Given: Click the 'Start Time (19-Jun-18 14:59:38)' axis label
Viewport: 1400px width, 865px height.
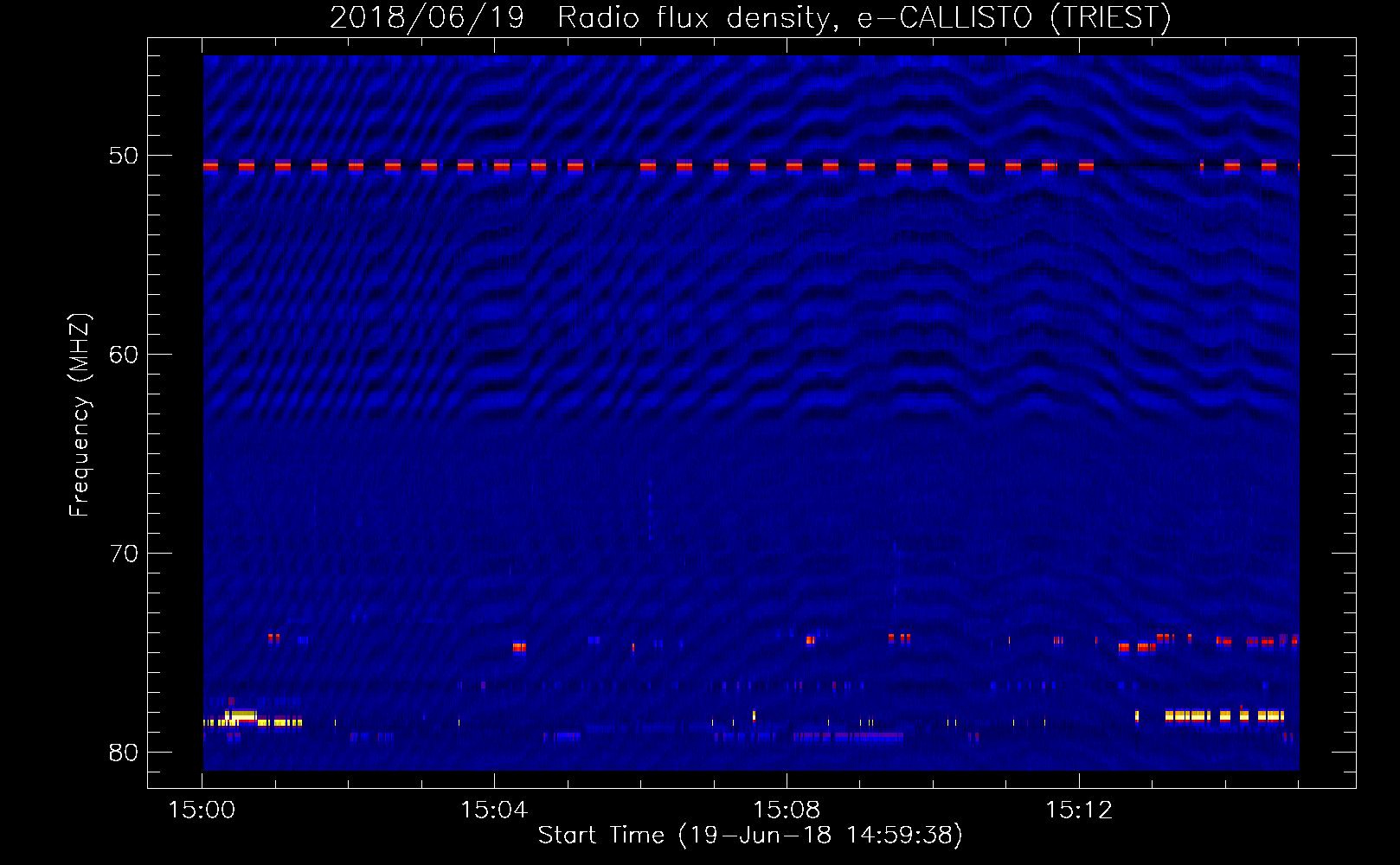Looking at the screenshot, I should (x=750, y=836).
